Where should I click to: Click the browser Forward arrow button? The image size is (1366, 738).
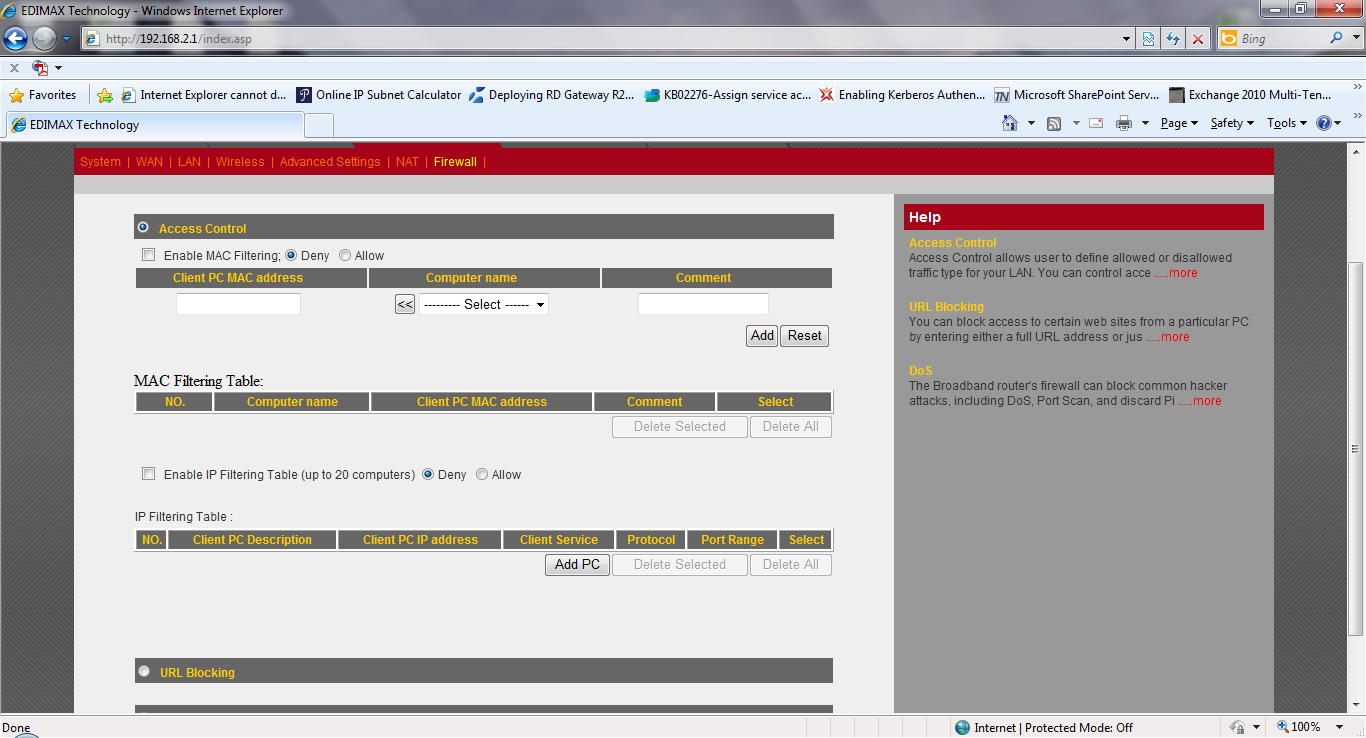(x=44, y=38)
